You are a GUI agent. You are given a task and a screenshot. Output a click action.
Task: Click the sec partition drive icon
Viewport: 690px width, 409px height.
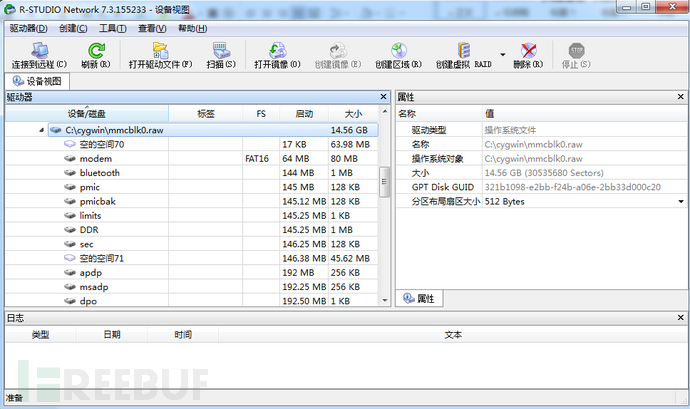pos(70,244)
